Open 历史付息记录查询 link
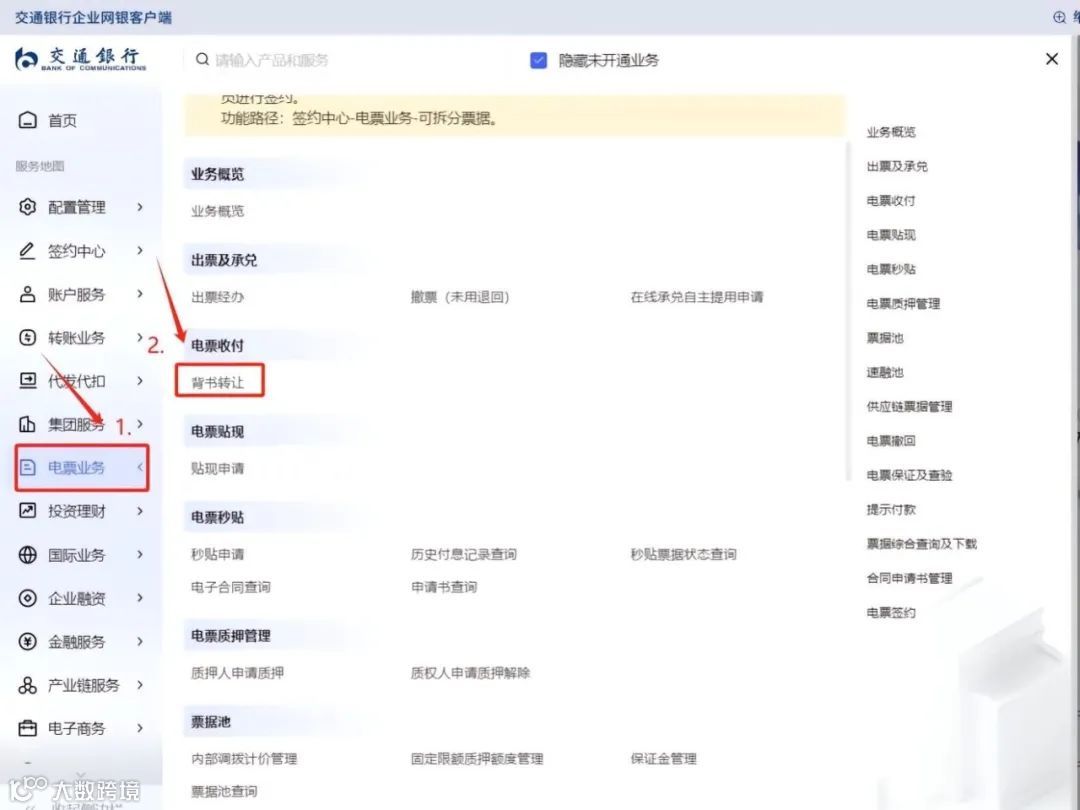Screen dimensions: 1080x810 [x=463, y=554]
